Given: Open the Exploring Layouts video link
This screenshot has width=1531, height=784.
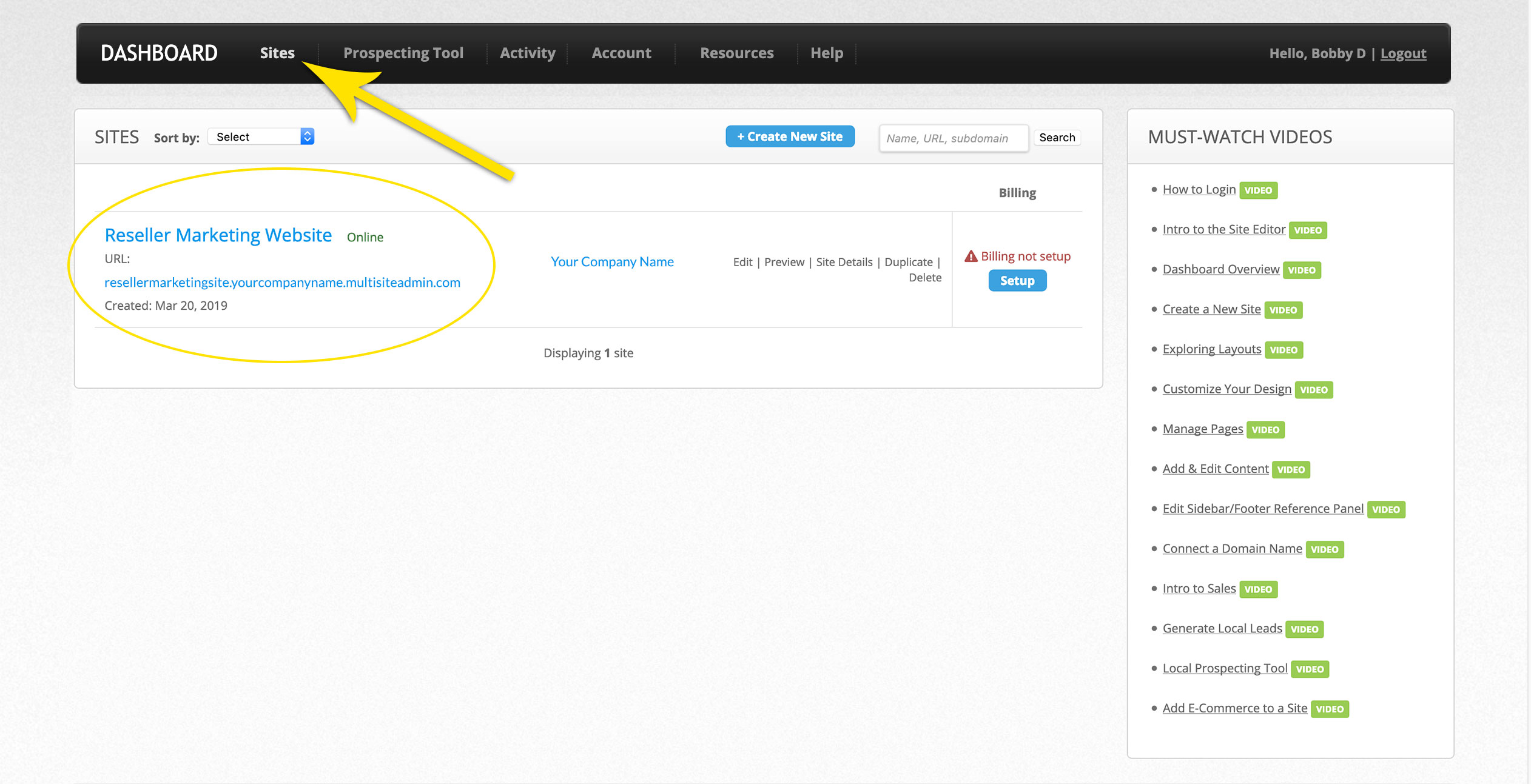Looking at the screenshot, I should 1212,349.
